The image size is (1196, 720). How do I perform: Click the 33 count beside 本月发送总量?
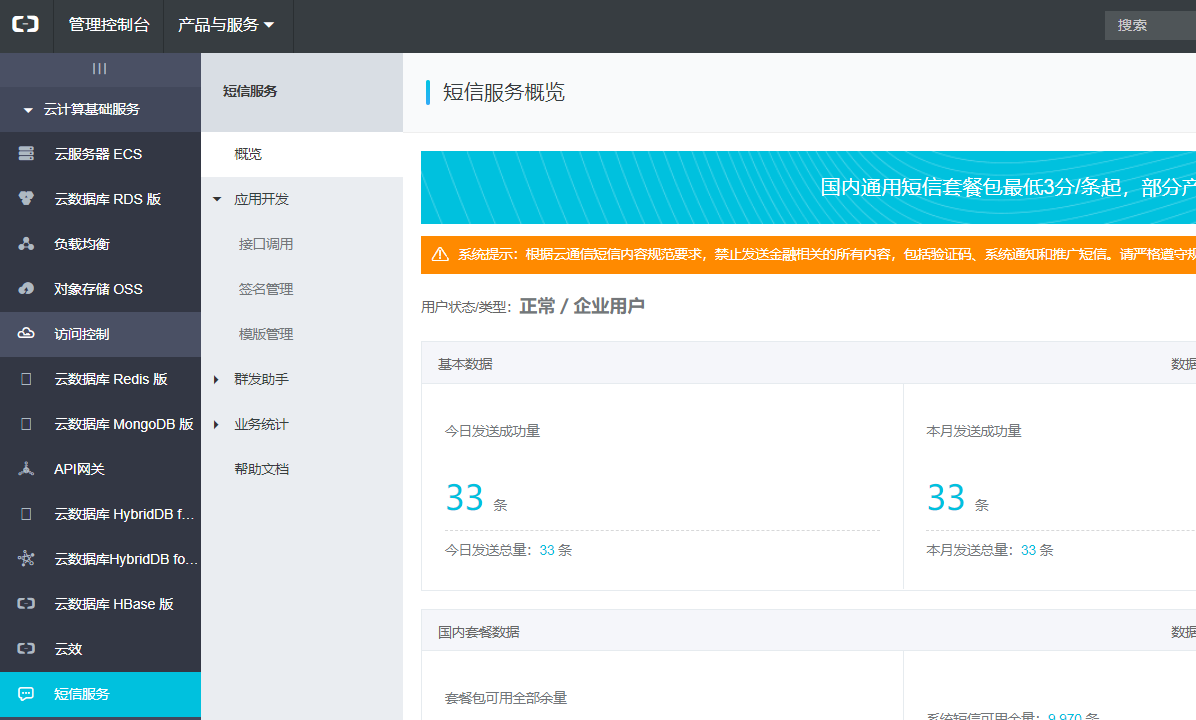click(x=1028, y=550)
